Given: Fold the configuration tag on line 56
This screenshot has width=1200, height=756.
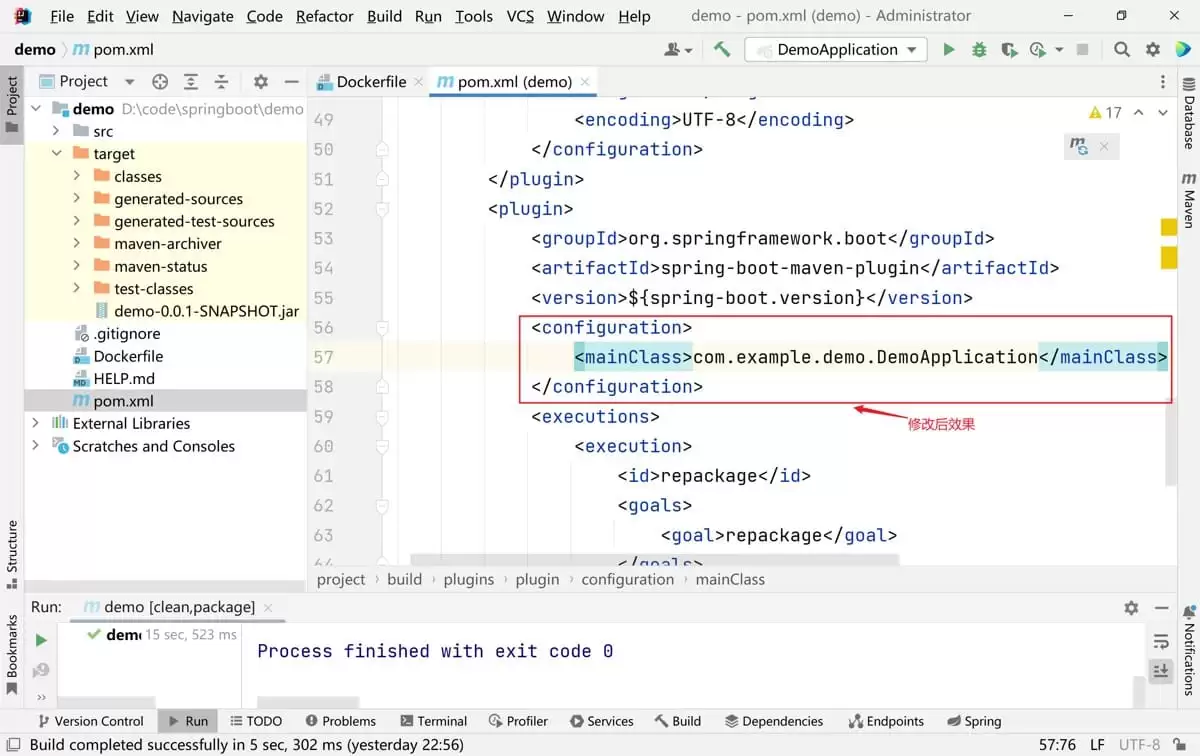Looking at the screenshot, I should tap(382, 328).
